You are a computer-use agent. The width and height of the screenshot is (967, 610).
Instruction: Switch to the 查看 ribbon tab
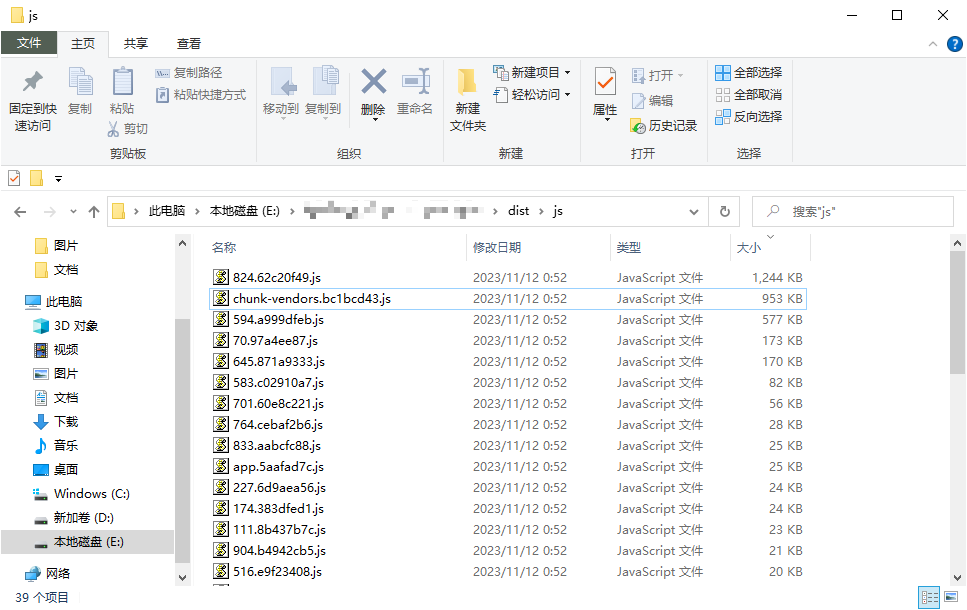pyautogui.click(x=189, y=43)
